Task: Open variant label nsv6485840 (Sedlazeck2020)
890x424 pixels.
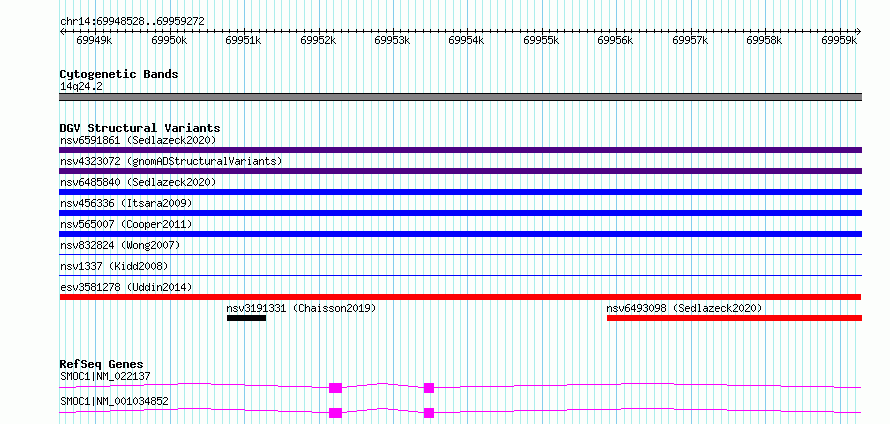Action: tap(138, 182)
